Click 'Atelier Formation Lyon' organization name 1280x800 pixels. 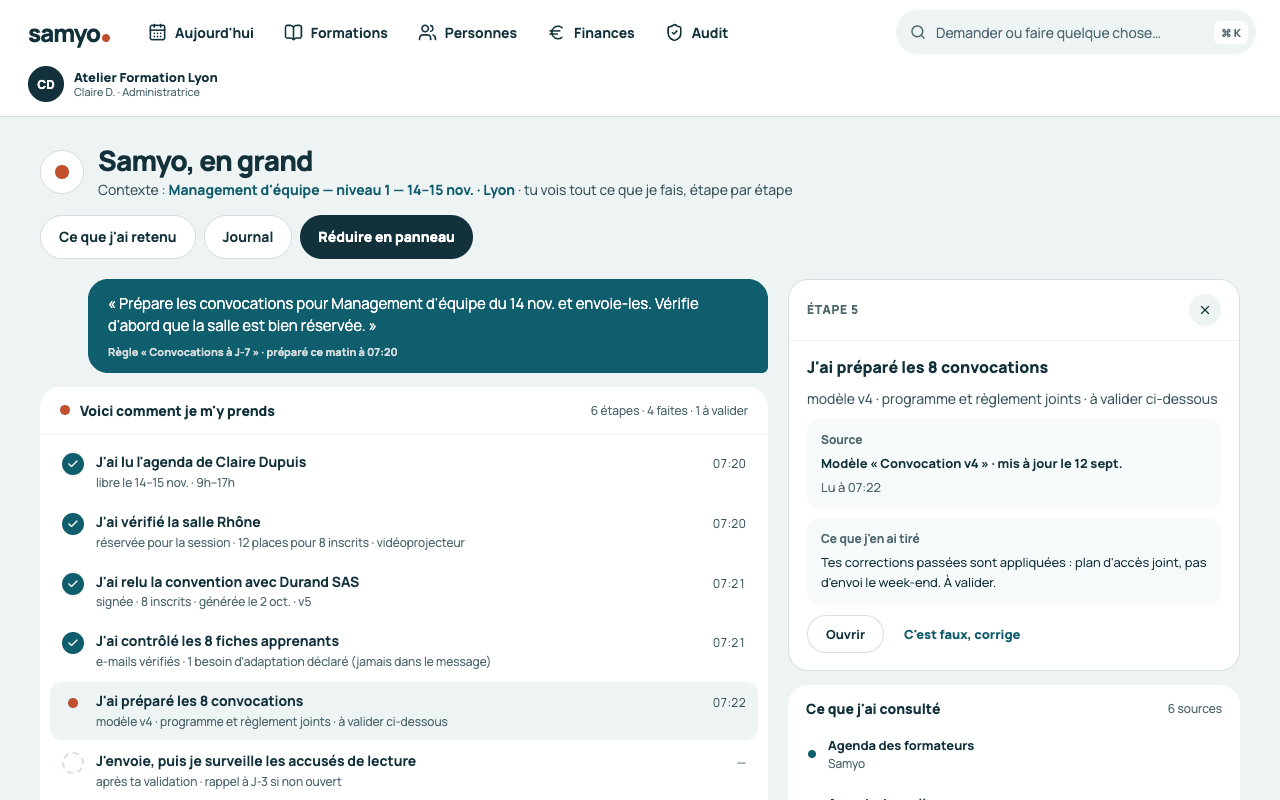click(146, 77)
